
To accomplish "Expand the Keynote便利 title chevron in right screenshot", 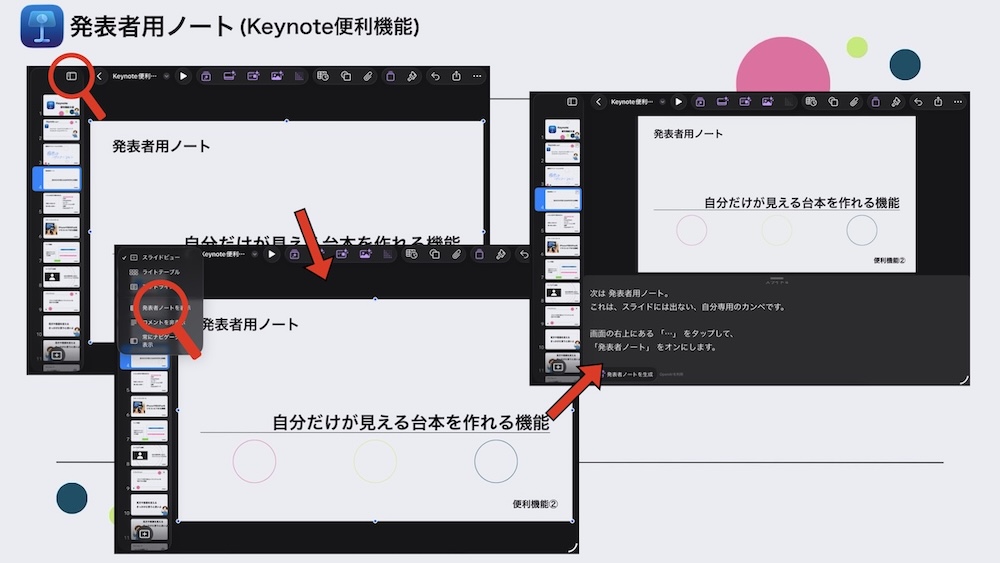I will [x=663, y=101].
